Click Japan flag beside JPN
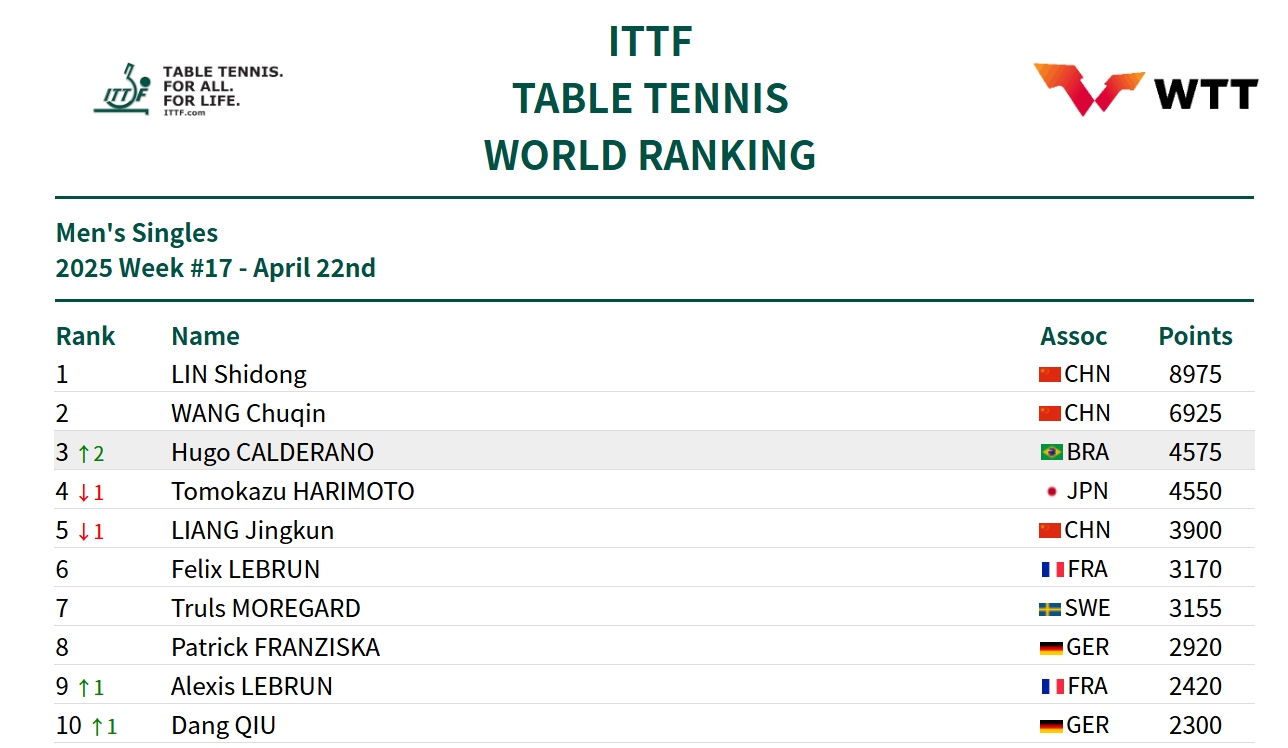1288x748 pixels. (1050, 491)
